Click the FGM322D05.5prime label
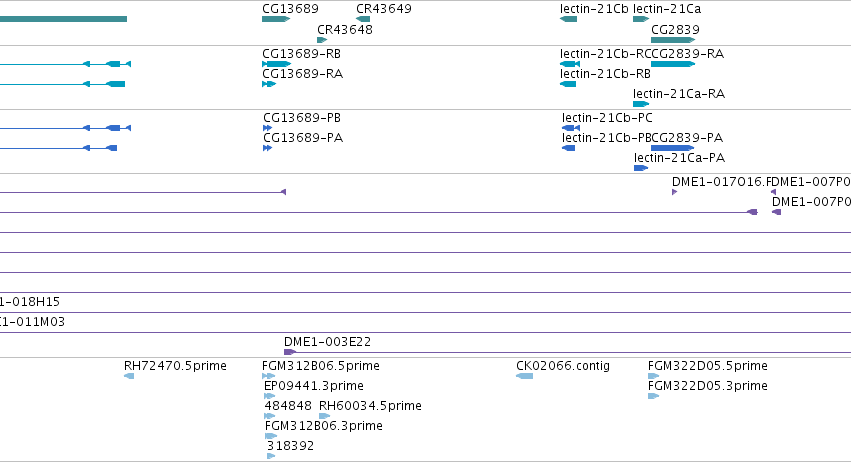The height and width of the screenshot is (462, 851). tap(708, 366)
